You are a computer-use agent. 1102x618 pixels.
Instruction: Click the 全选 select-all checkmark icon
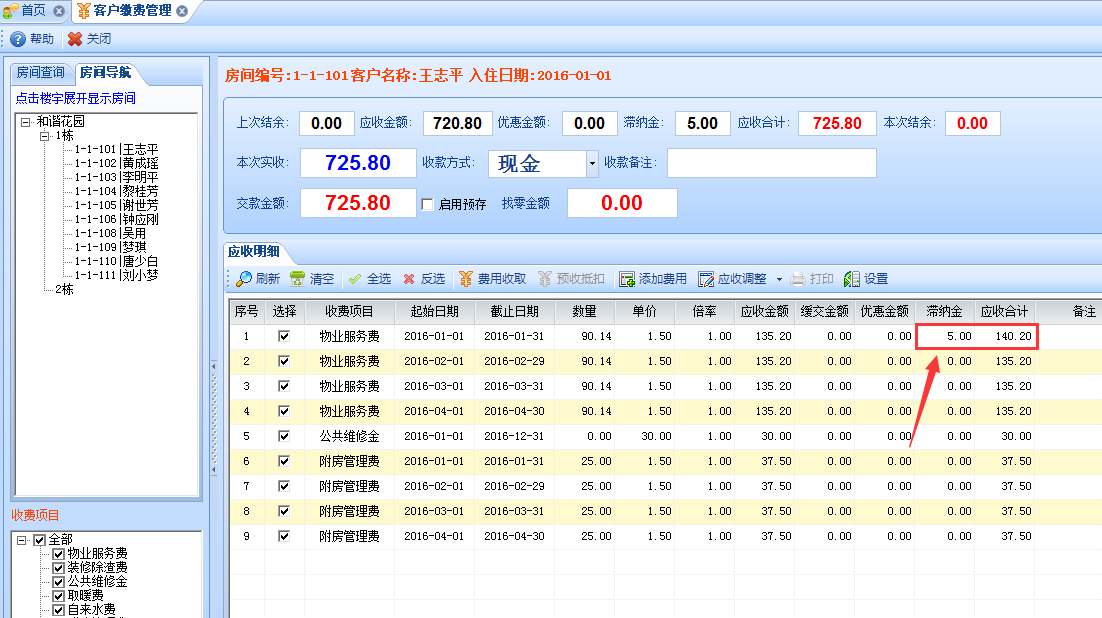click(355, 279)
